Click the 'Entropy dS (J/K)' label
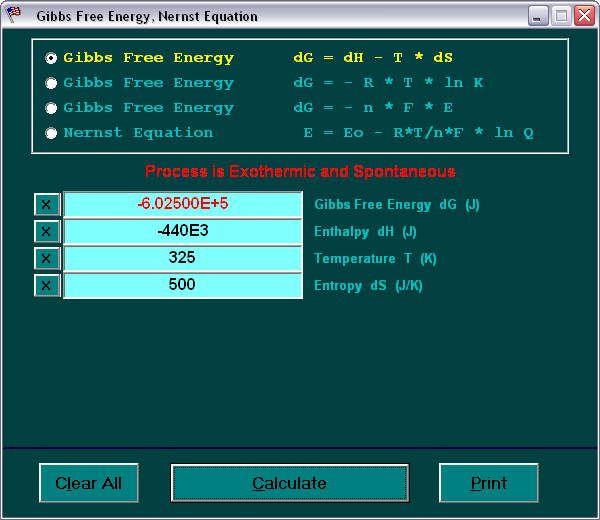This screenshot has width=600, height=520. (368, 286)
